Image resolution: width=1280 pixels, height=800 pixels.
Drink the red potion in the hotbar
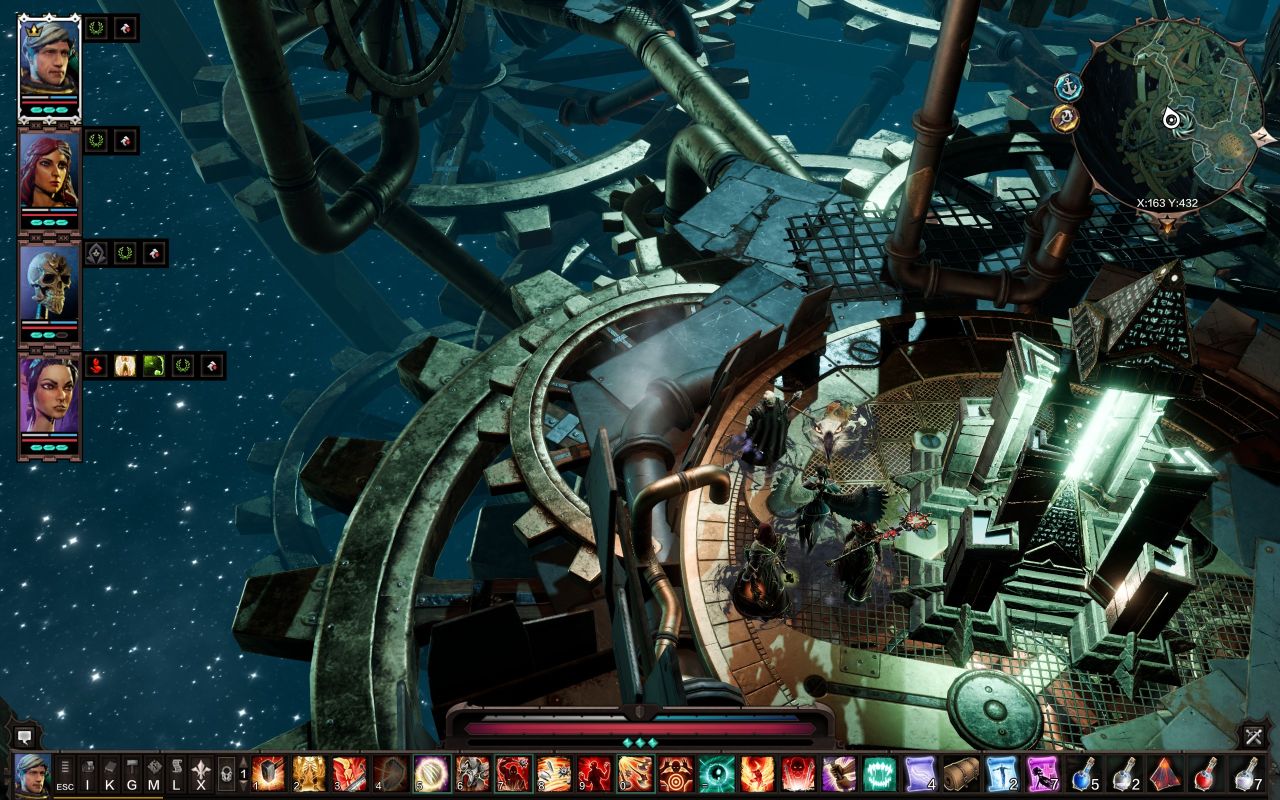[x=1207, y=774]
